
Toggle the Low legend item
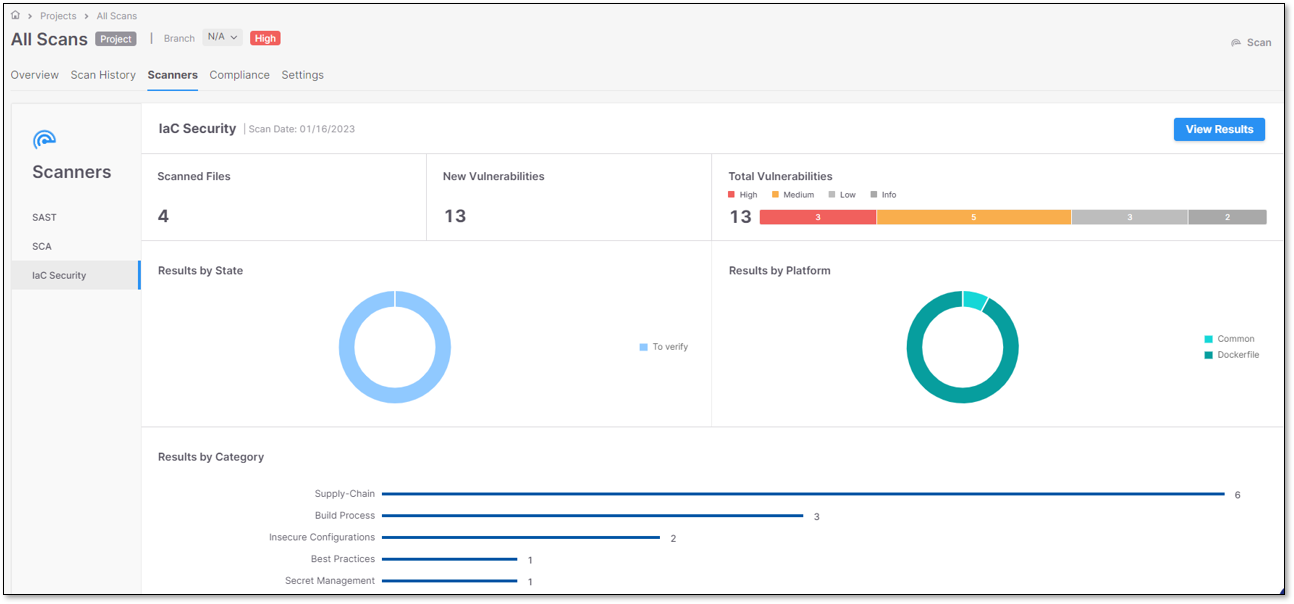(x=842, y=195)
